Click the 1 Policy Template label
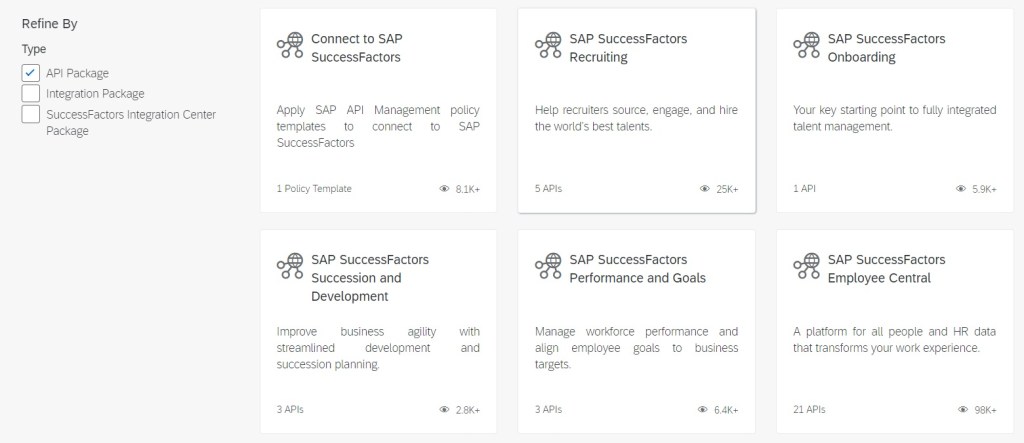The width and height of the screenshot is (1024, 443). pyautogui.click(x=314, y=189)
